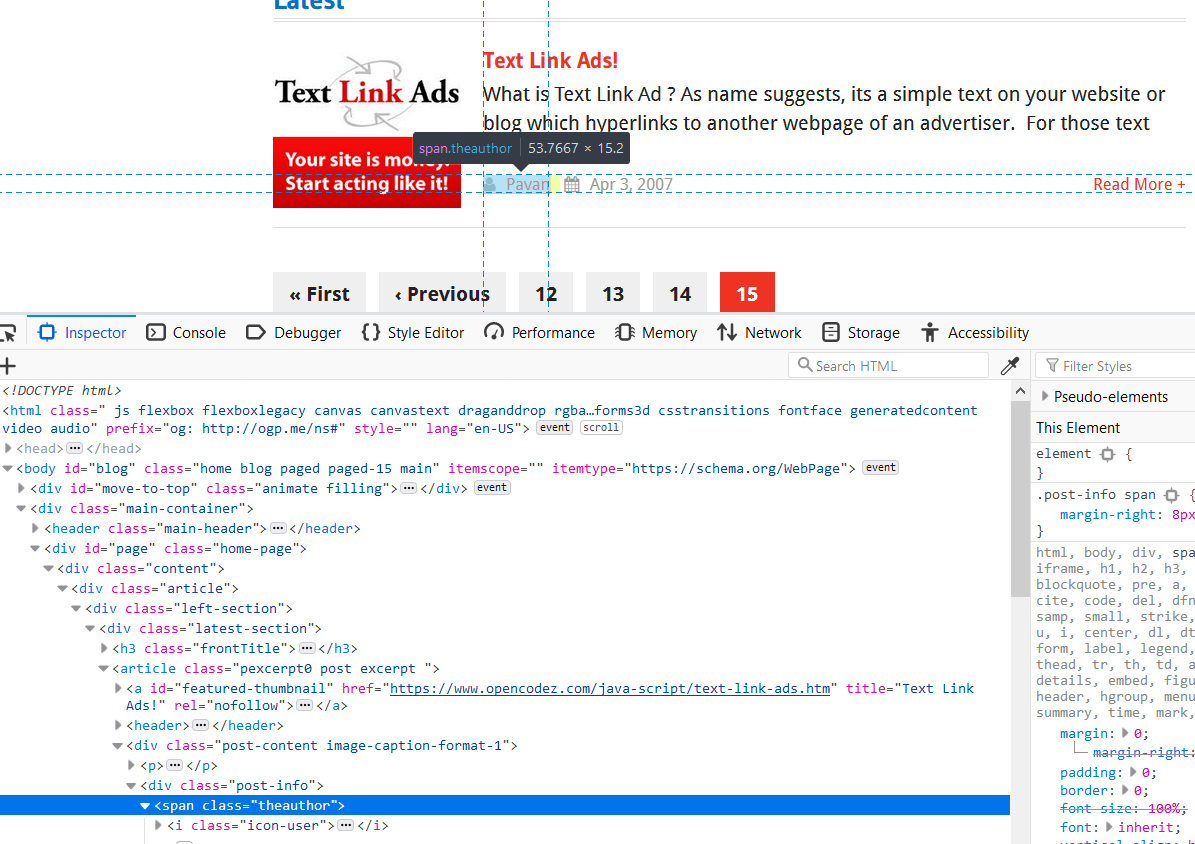
Task: Click the Inspector panel icon
Action: tap(47, 332)
